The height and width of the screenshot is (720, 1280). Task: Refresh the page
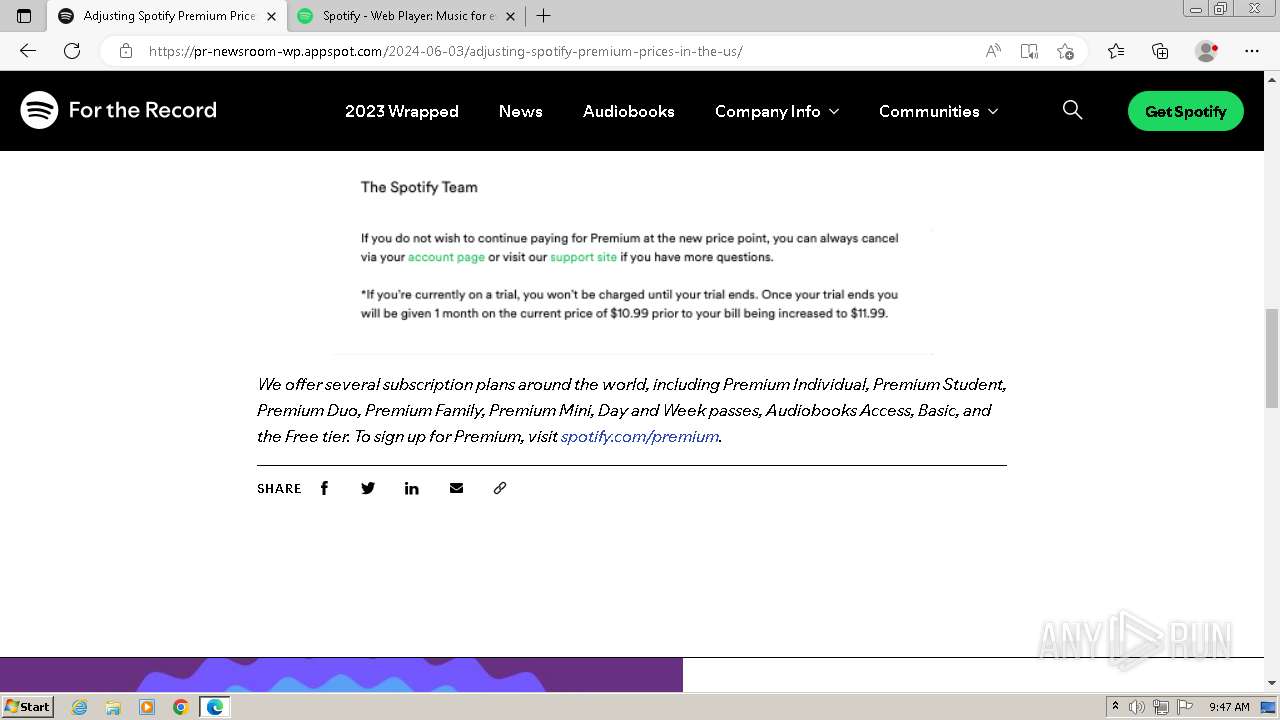click(x=72, y=51)
